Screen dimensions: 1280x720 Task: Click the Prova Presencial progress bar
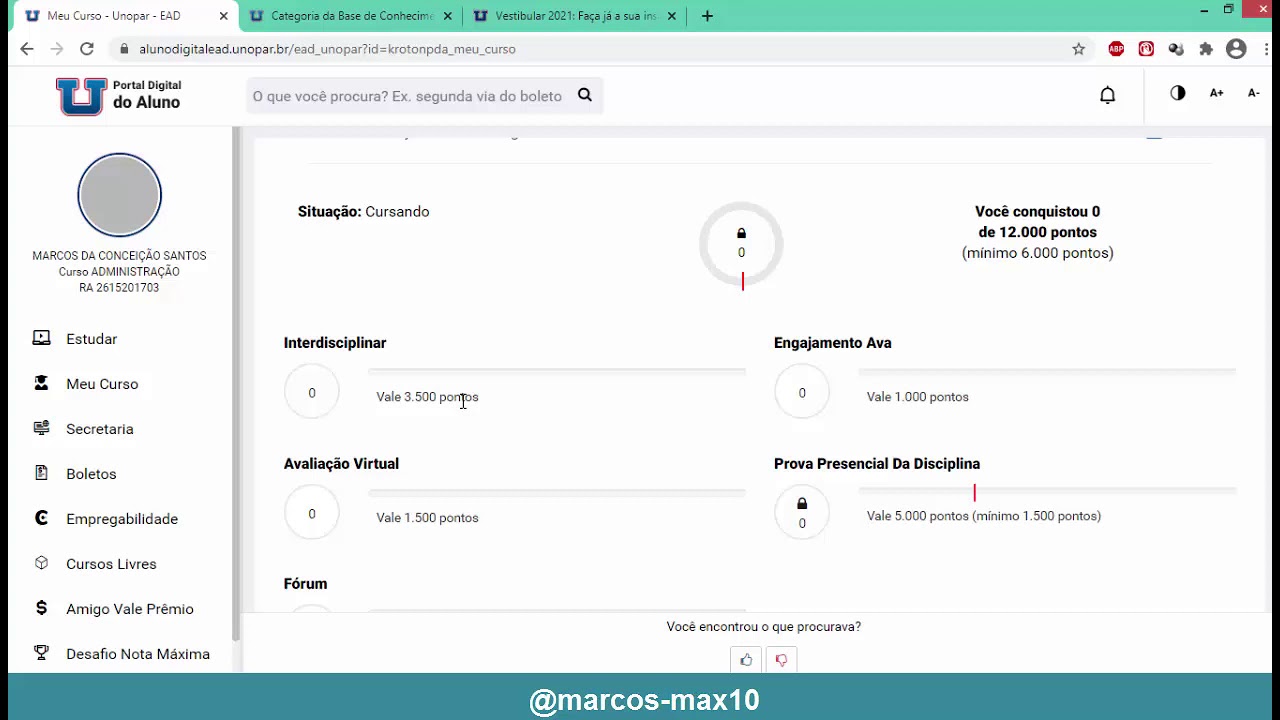coord(1047,491)
